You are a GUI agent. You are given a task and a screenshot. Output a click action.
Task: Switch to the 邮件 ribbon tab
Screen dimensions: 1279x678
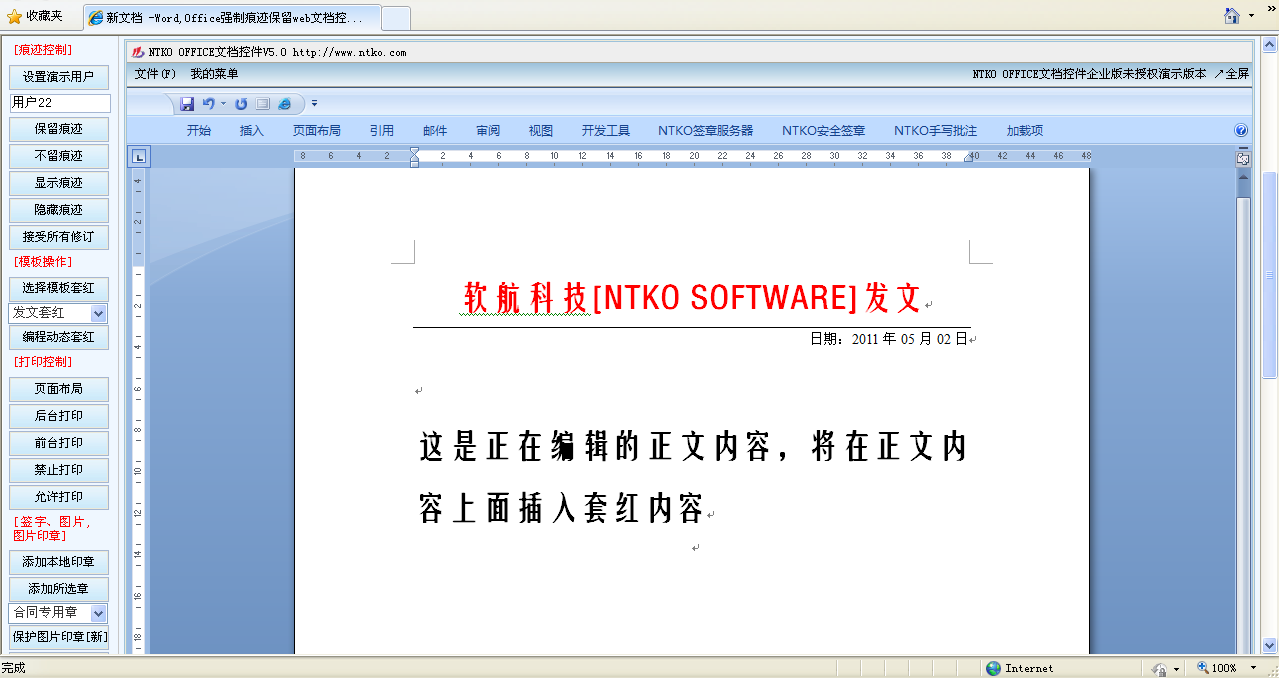(435, 130)
